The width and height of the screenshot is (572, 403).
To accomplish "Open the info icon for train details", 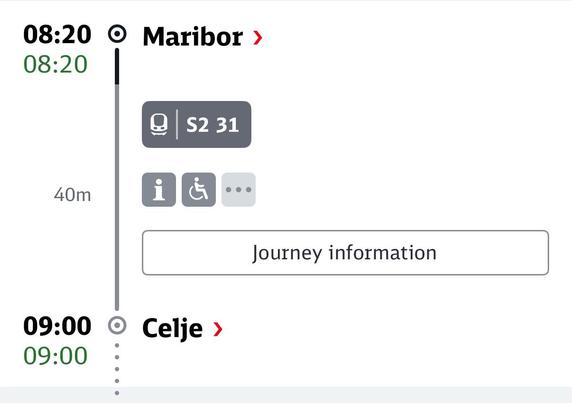I will [159, 190].
